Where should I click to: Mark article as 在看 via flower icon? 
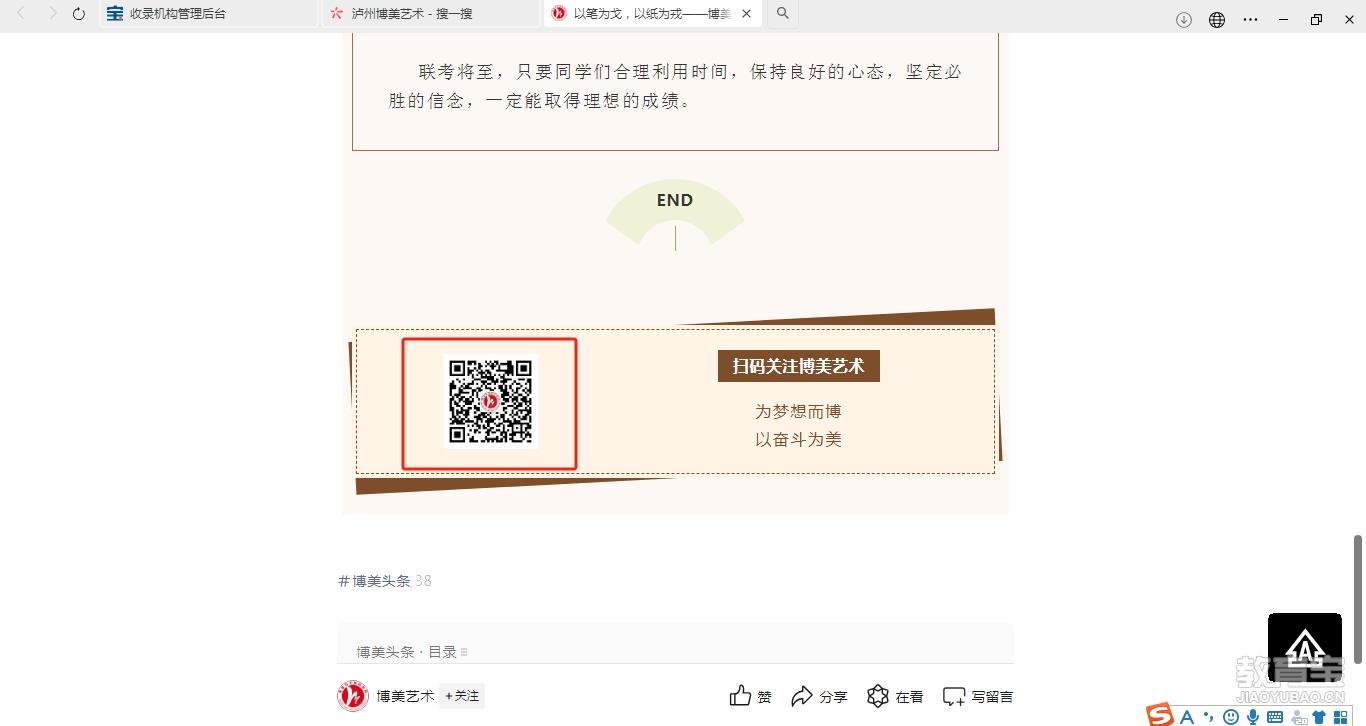(878, 696)
